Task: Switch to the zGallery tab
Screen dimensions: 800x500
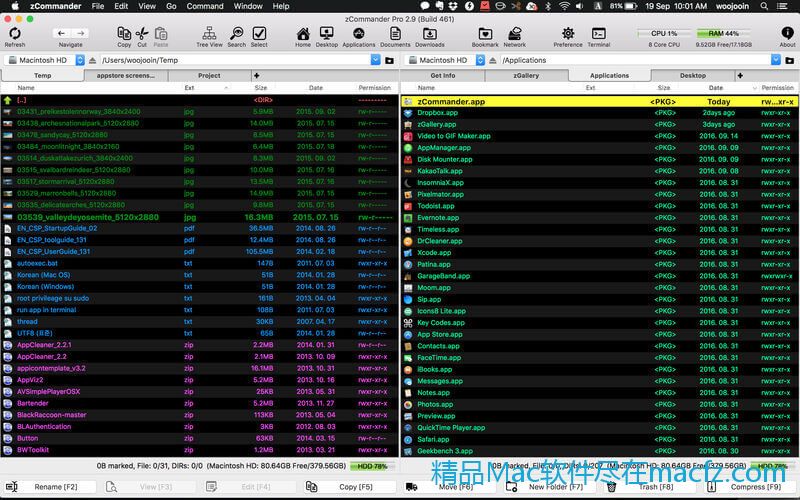Action: [x=526, y=76]
